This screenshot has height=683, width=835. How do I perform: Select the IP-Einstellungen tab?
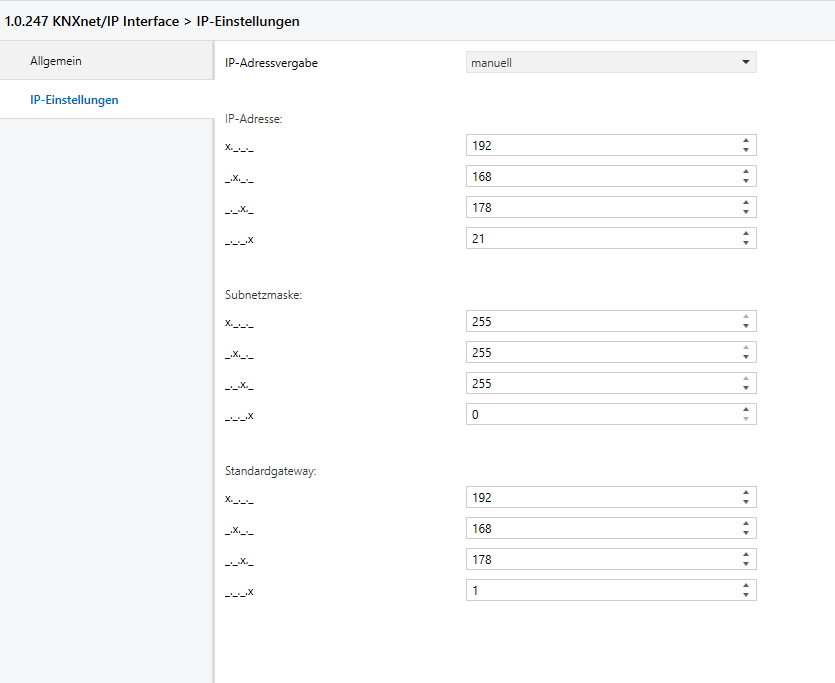(x=74, y=100)
